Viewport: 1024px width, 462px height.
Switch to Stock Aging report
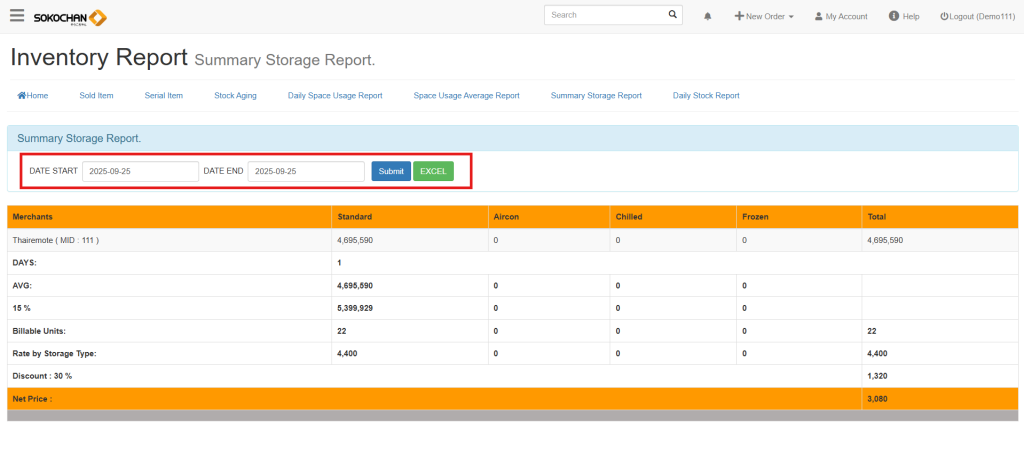click(235, 96)
